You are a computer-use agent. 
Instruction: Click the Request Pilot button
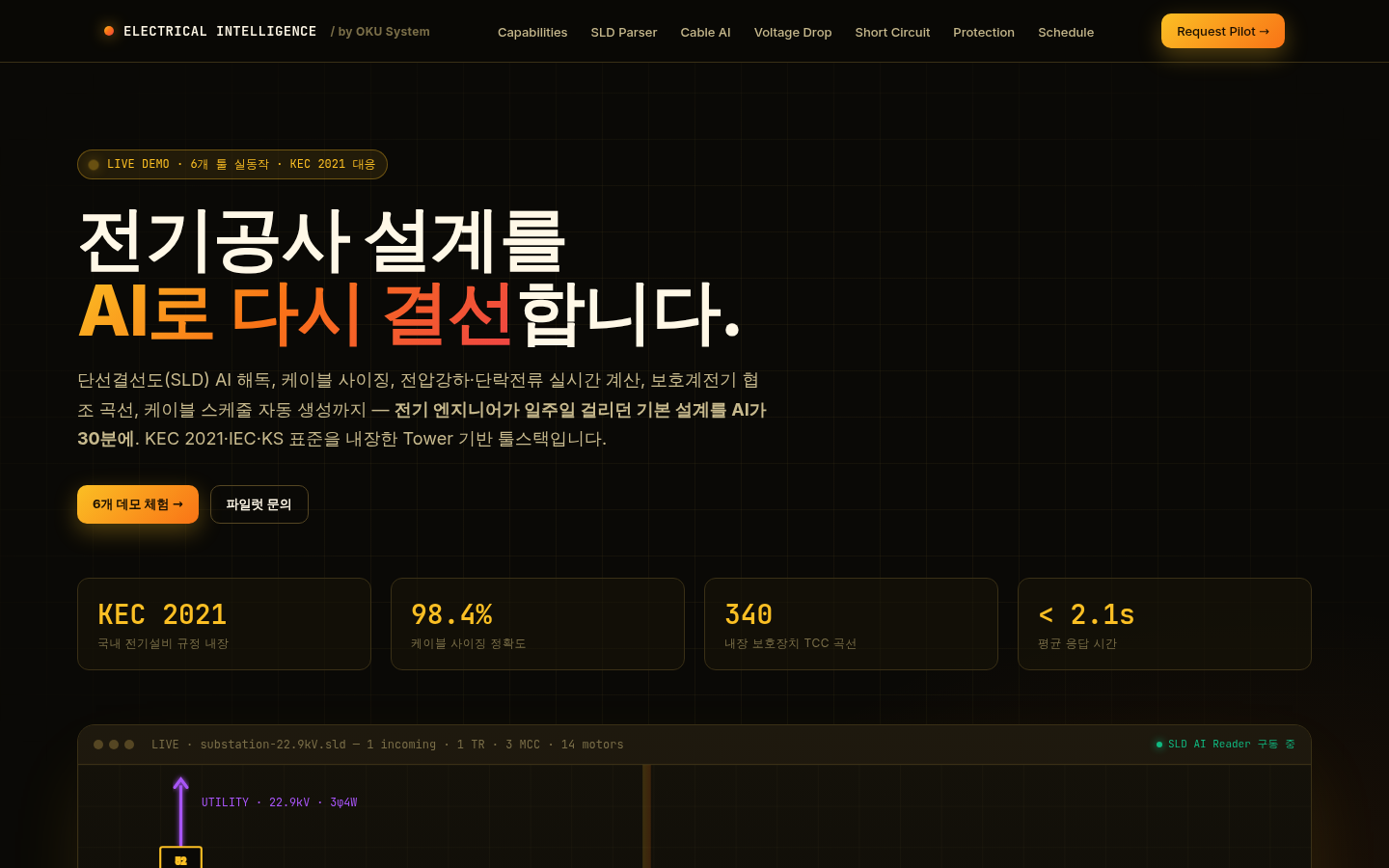tap(1223, 31)
